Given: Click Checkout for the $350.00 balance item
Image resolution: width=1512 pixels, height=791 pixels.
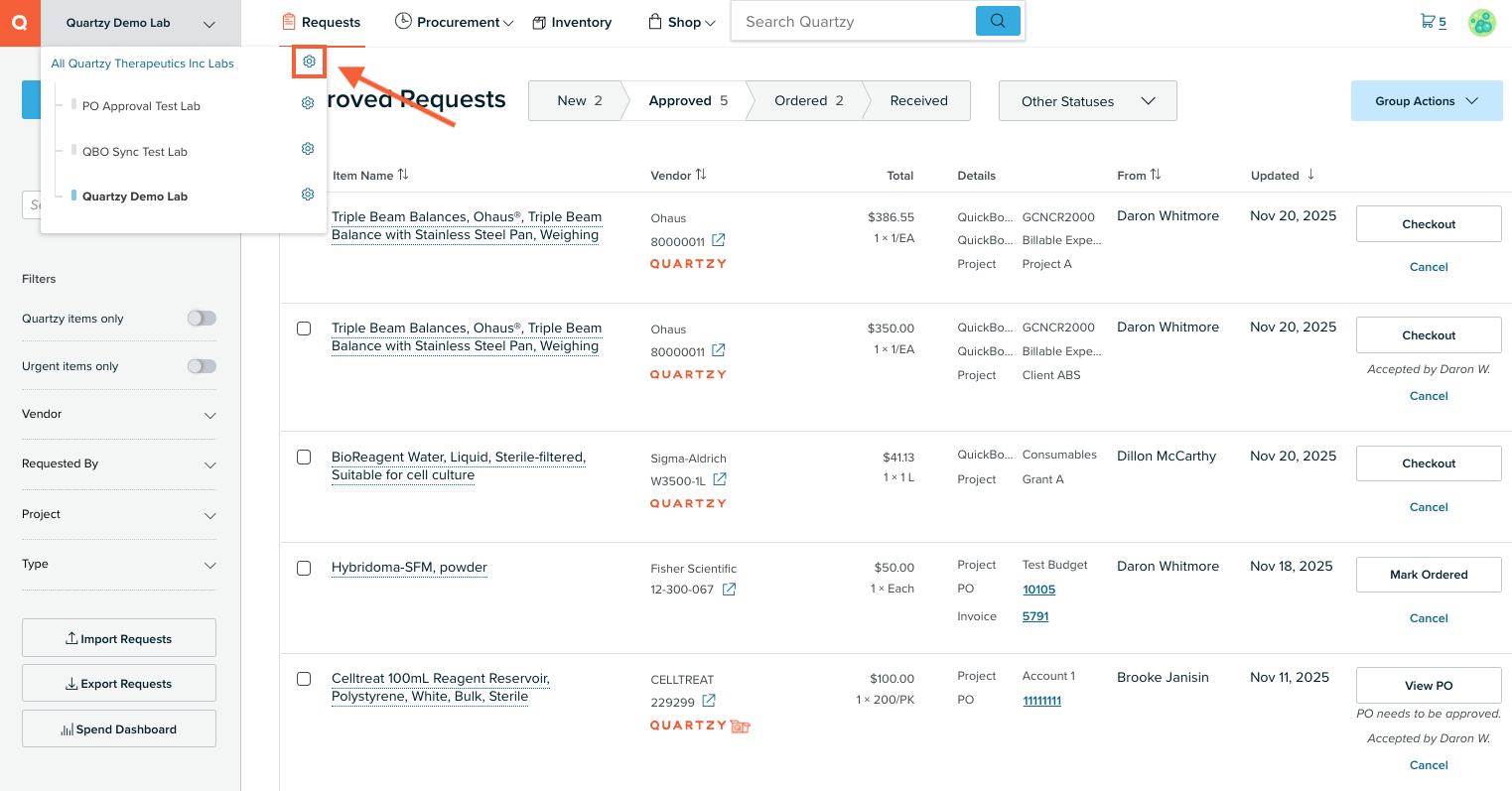Looking at the screenshot, I should (x=1429, y=335).
